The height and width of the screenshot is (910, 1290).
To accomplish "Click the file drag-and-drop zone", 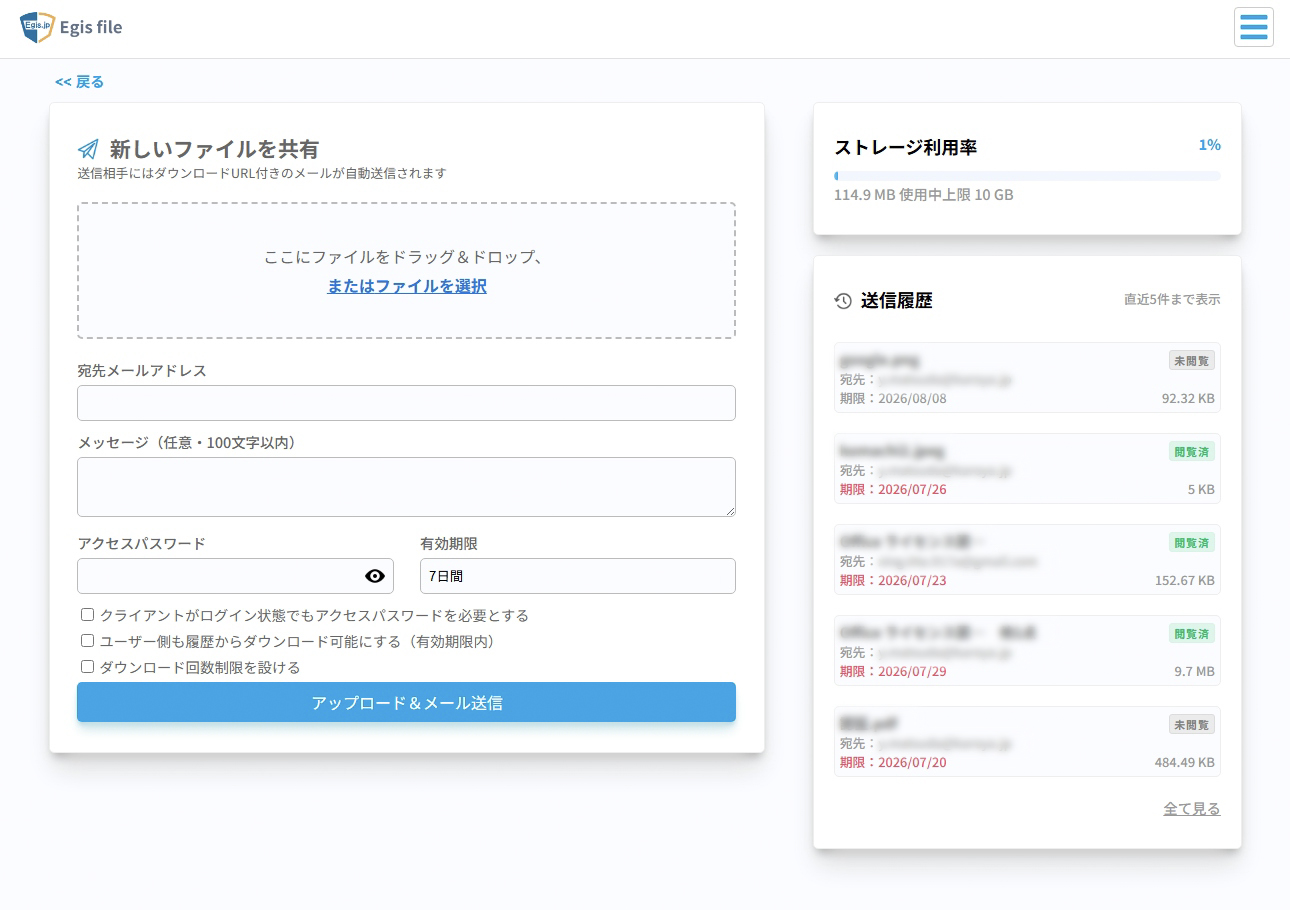I will click(x=406, y=271).
